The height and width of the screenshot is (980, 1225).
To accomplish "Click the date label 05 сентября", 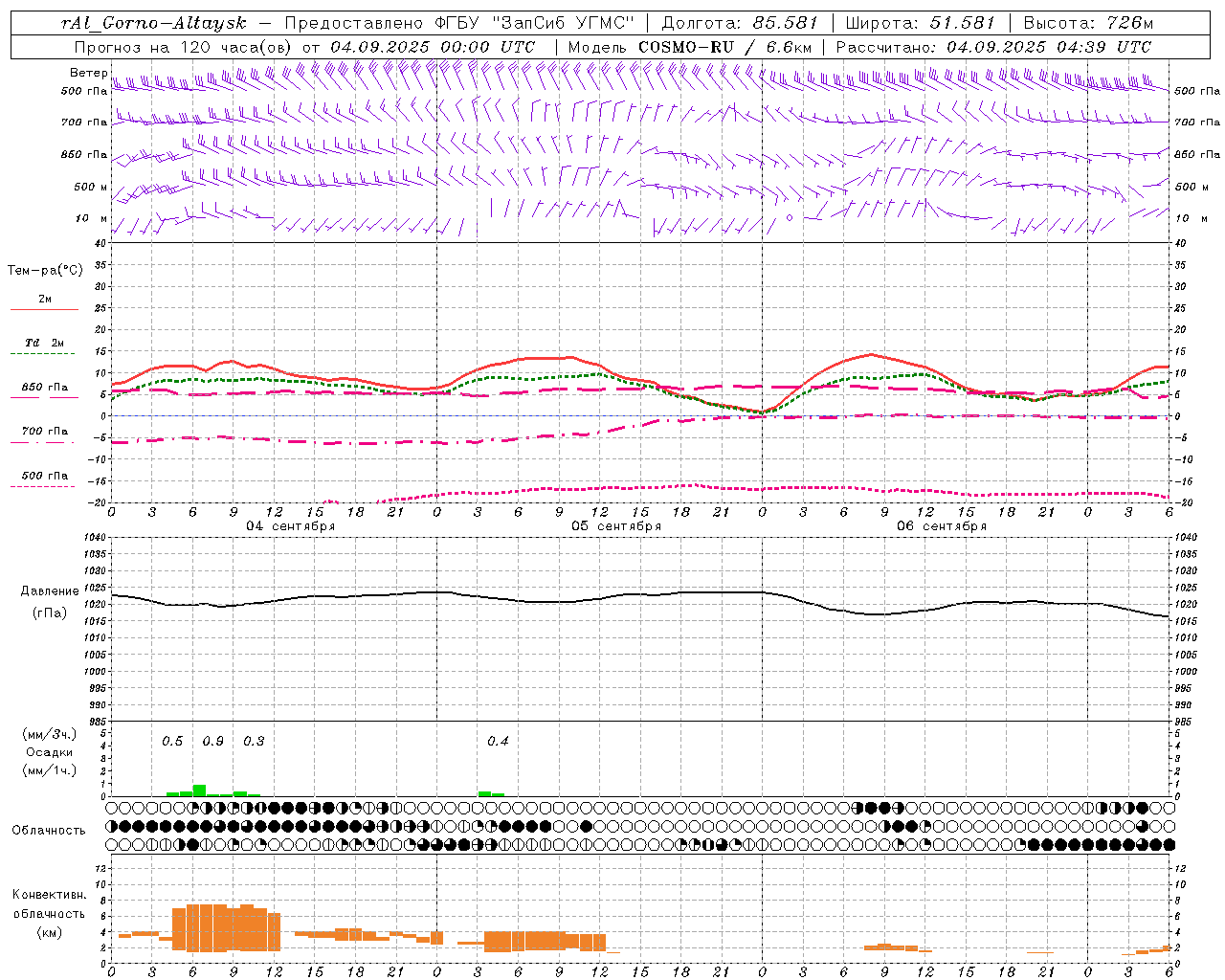I will coord(616,526).
